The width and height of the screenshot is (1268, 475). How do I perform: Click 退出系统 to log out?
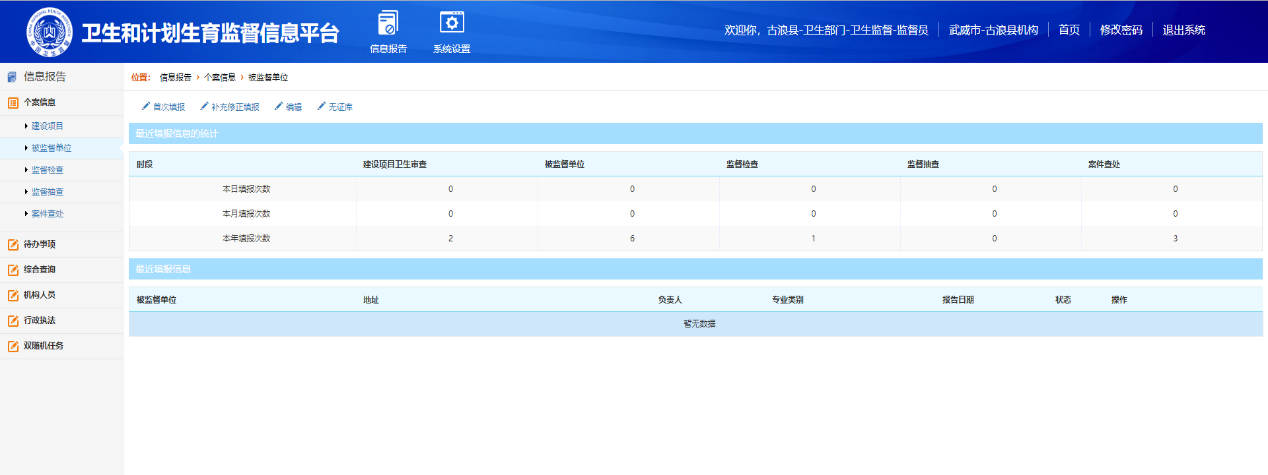(x=1183, y=30)
